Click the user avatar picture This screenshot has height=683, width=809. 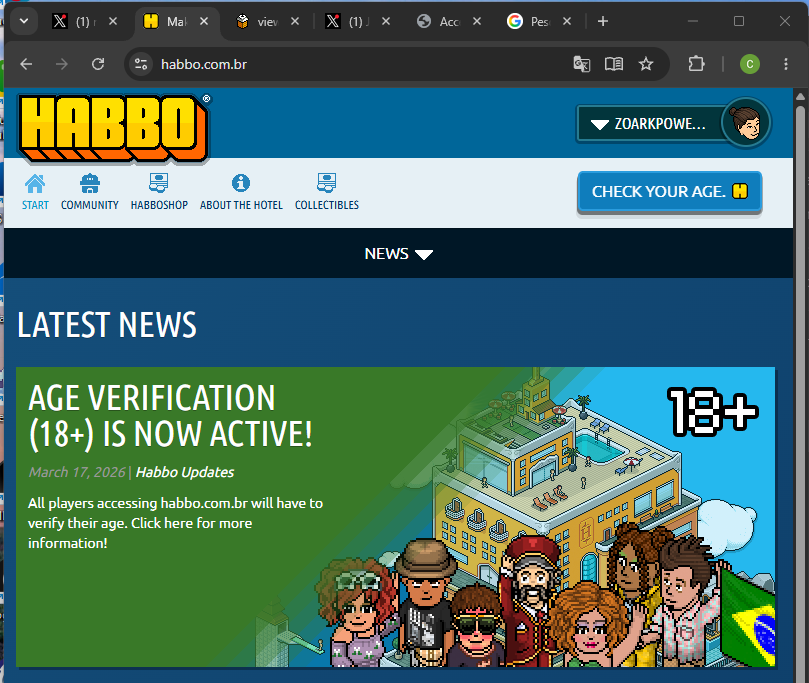pos(746,123)
